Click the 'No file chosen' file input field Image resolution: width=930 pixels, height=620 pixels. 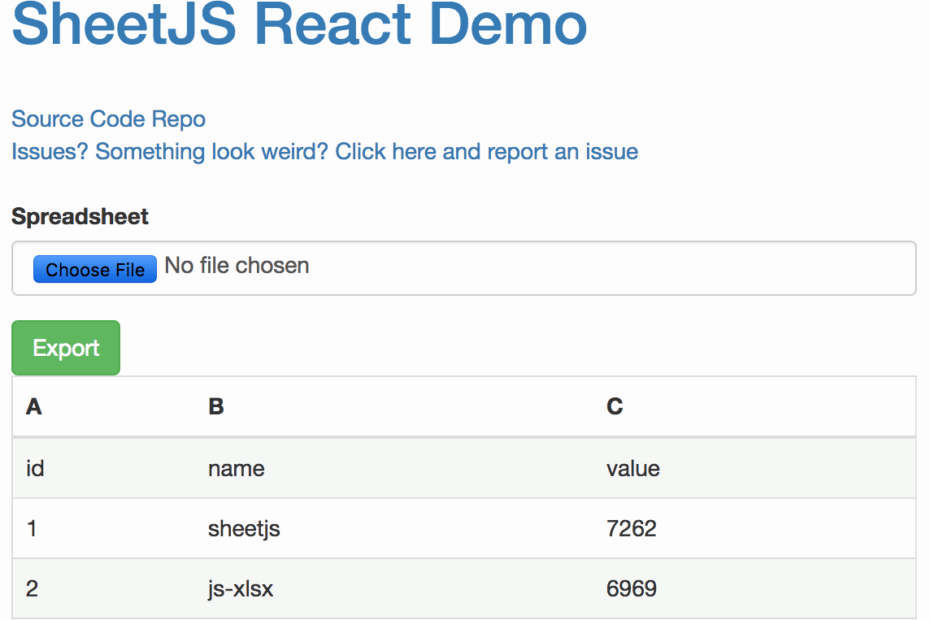(x=464, y=268)
